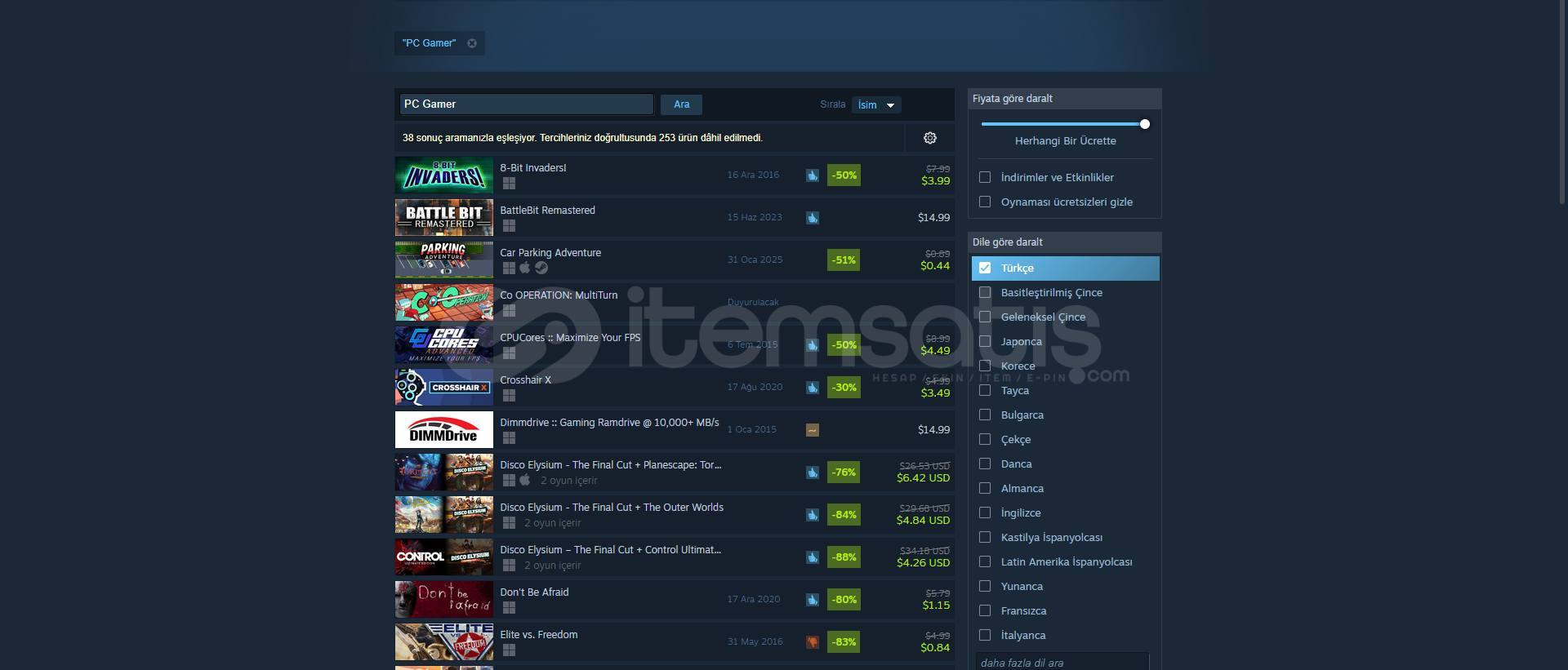The image size is (1568, 670).
Task: Click the $0.84 price for Elite vs. Freedom
Action: click(935, 648)
